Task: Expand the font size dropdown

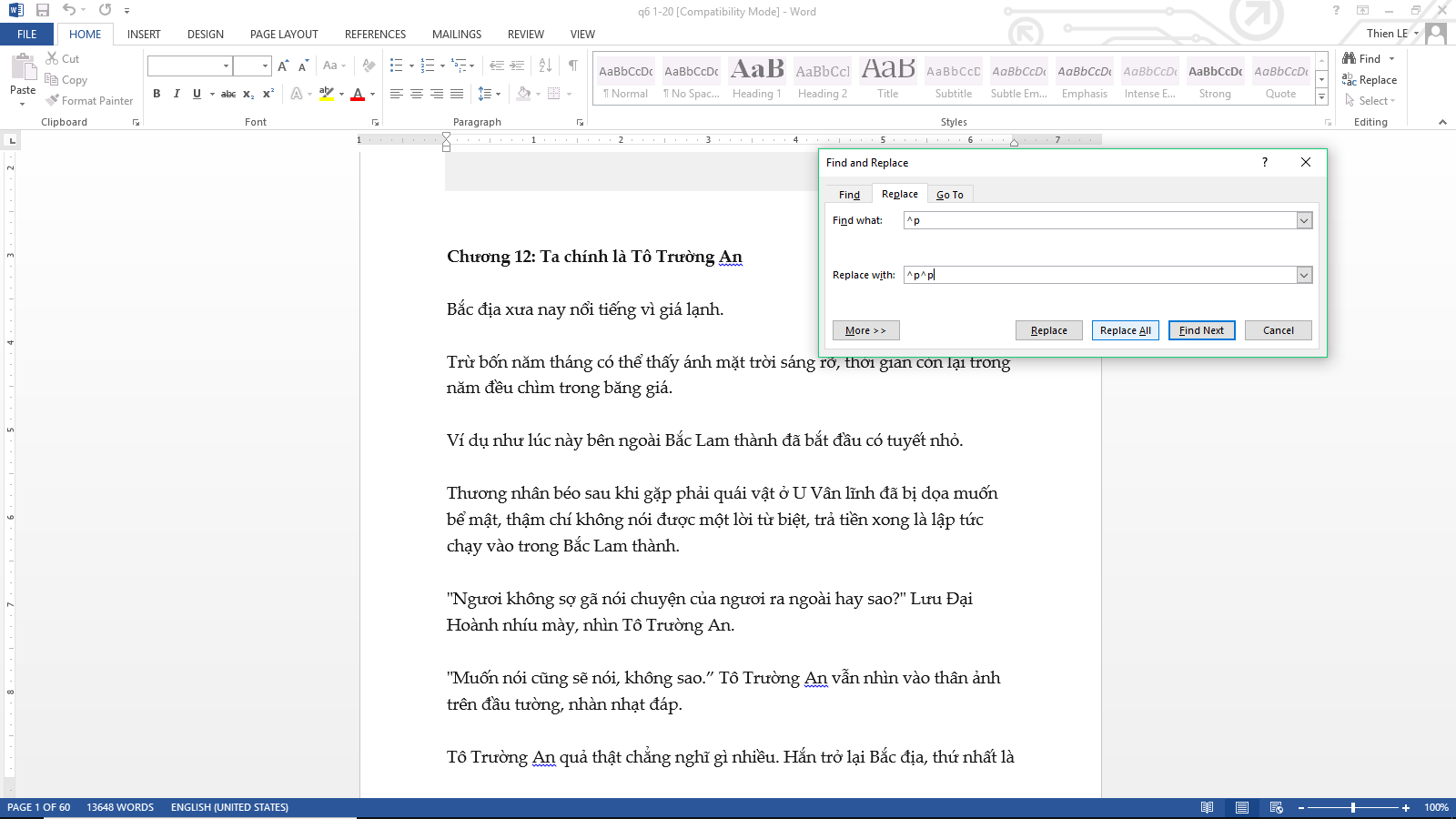Action: [265, 66]
